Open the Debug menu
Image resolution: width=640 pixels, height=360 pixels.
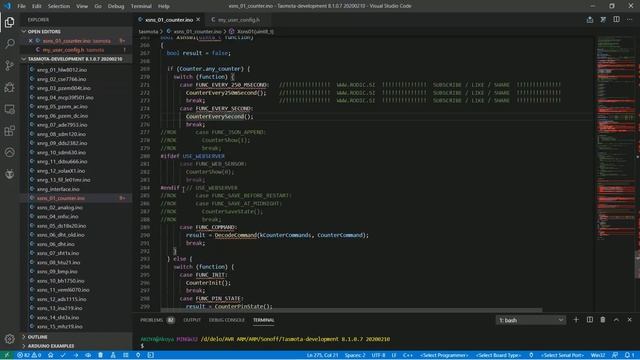click(116, 6)
